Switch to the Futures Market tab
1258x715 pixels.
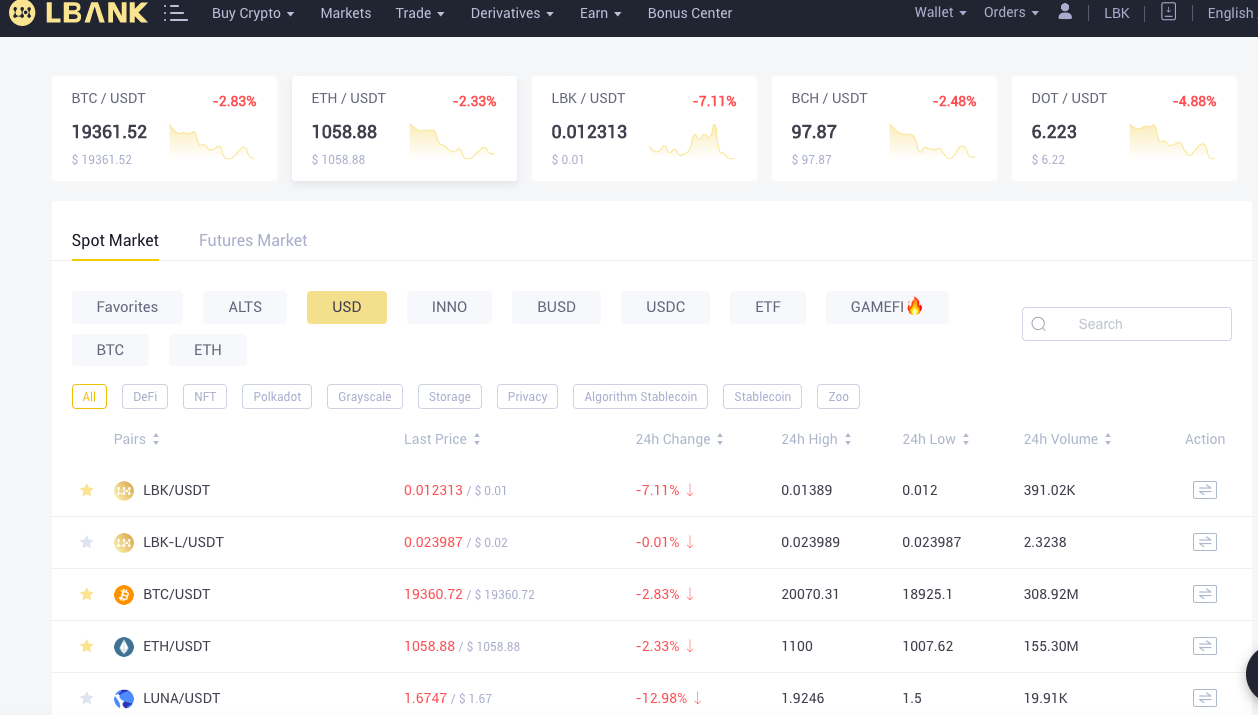point(253,240)
